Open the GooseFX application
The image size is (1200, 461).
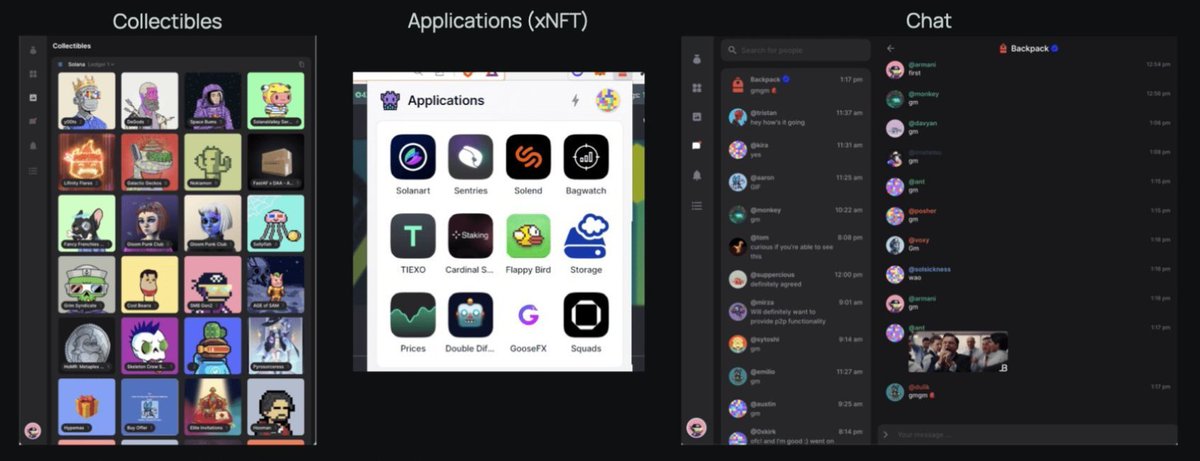tap(528, 315)
